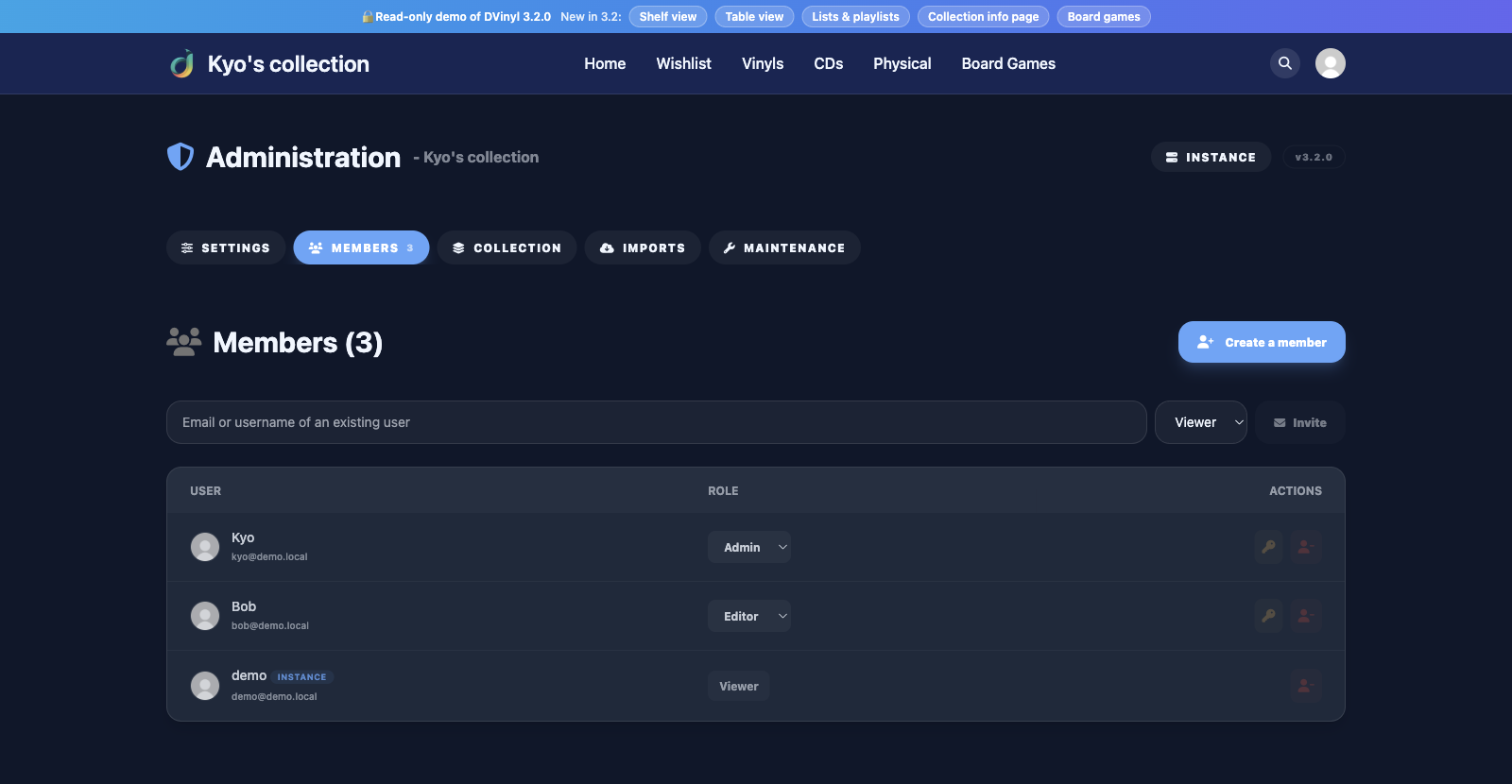
Task: Open the Table view banner link
Action: [754, 16]
